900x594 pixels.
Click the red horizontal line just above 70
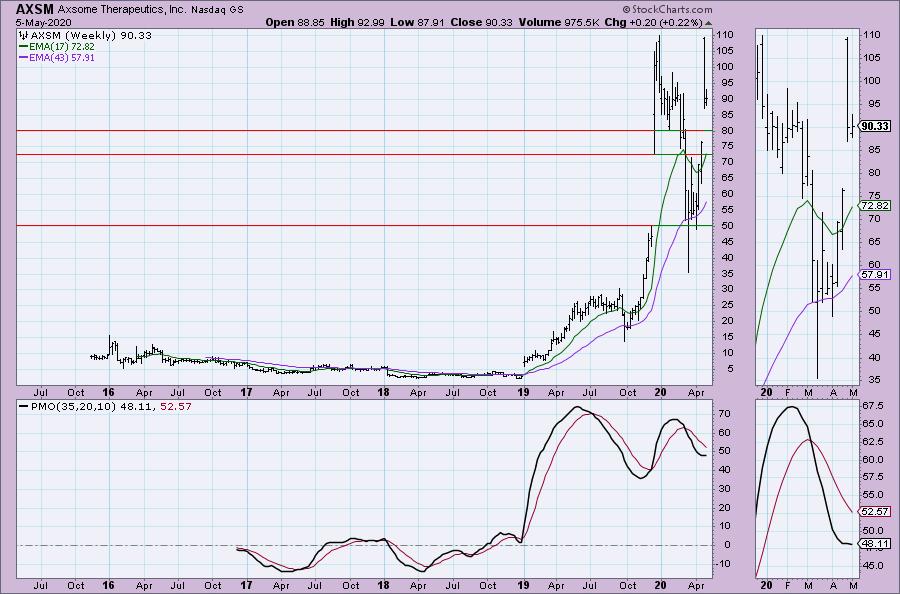[x=335, y=154]
